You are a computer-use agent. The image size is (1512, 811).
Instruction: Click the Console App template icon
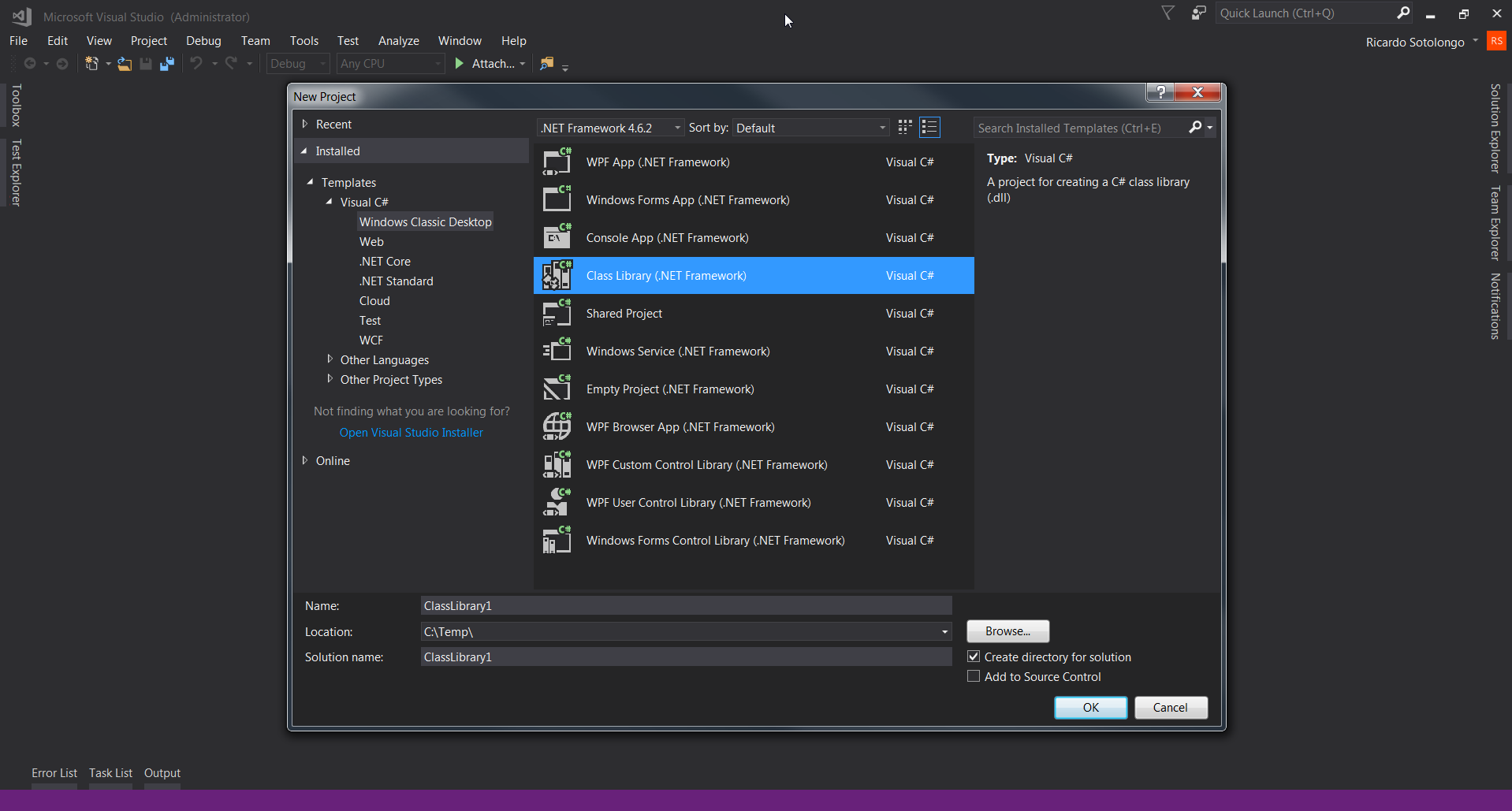tap(557, 237)
